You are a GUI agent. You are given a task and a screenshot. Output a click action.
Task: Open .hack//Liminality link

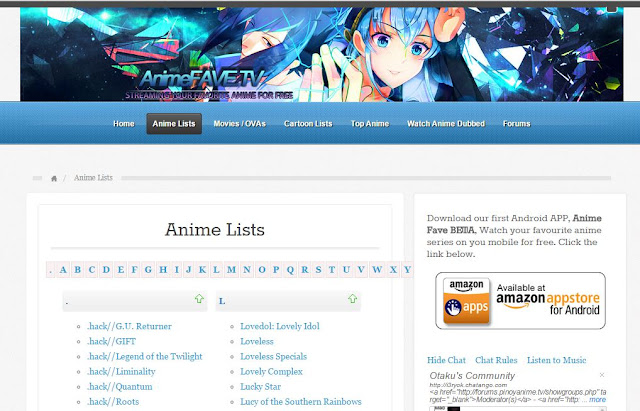tap(121, 371)
